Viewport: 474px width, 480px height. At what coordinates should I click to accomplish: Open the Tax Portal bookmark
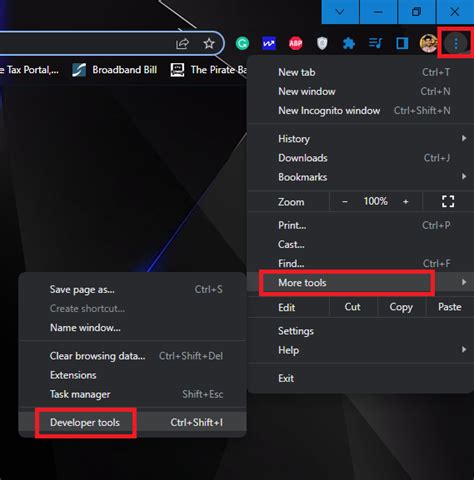pyautogui.click(x=29, y=70)
